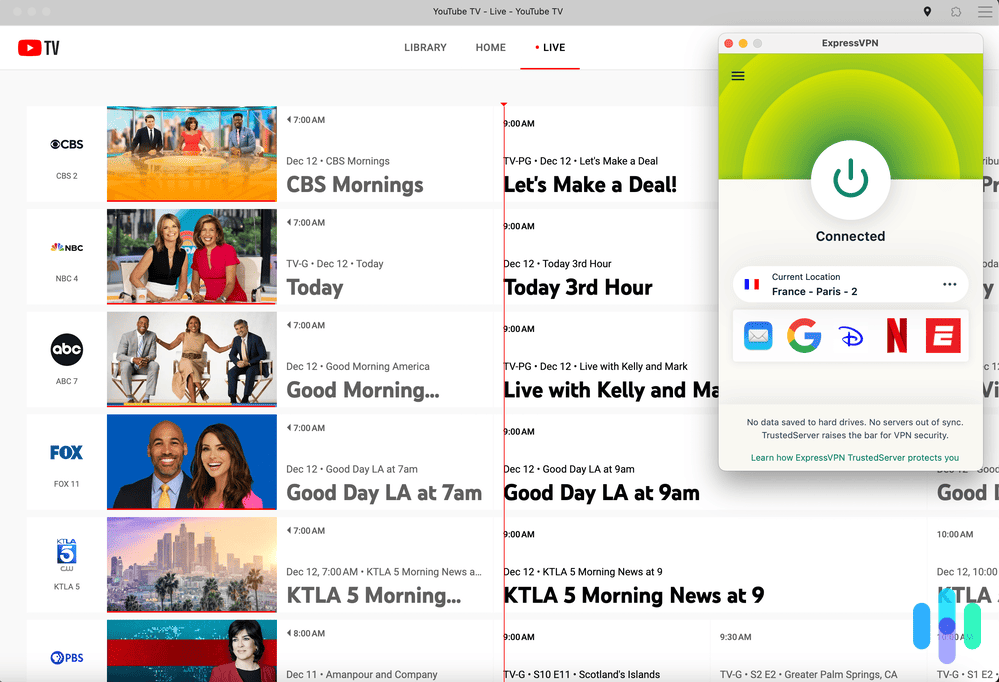Screen dimensions: 999x682
Task: Click the YouTube TV logo
Action: click(x=38, y=47)
